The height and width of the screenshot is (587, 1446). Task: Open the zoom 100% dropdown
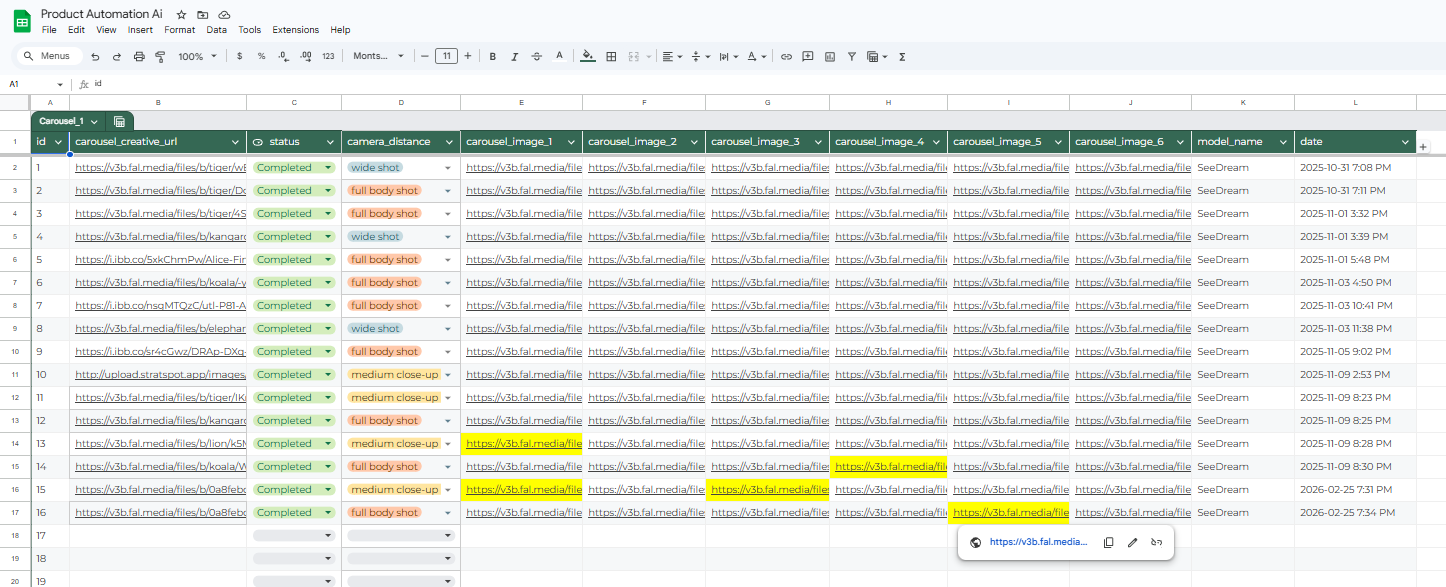point(197,57)
